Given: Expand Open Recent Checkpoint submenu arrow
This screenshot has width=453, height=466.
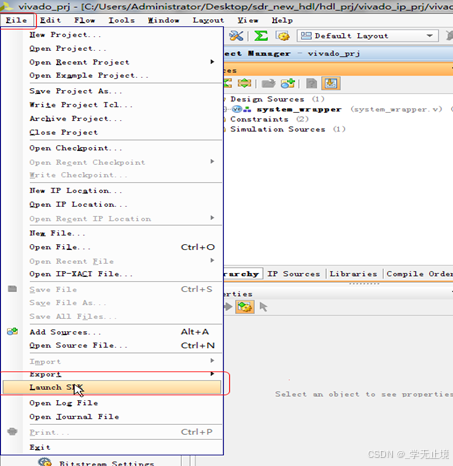Looking at the screenshot, I should point(212,161).
